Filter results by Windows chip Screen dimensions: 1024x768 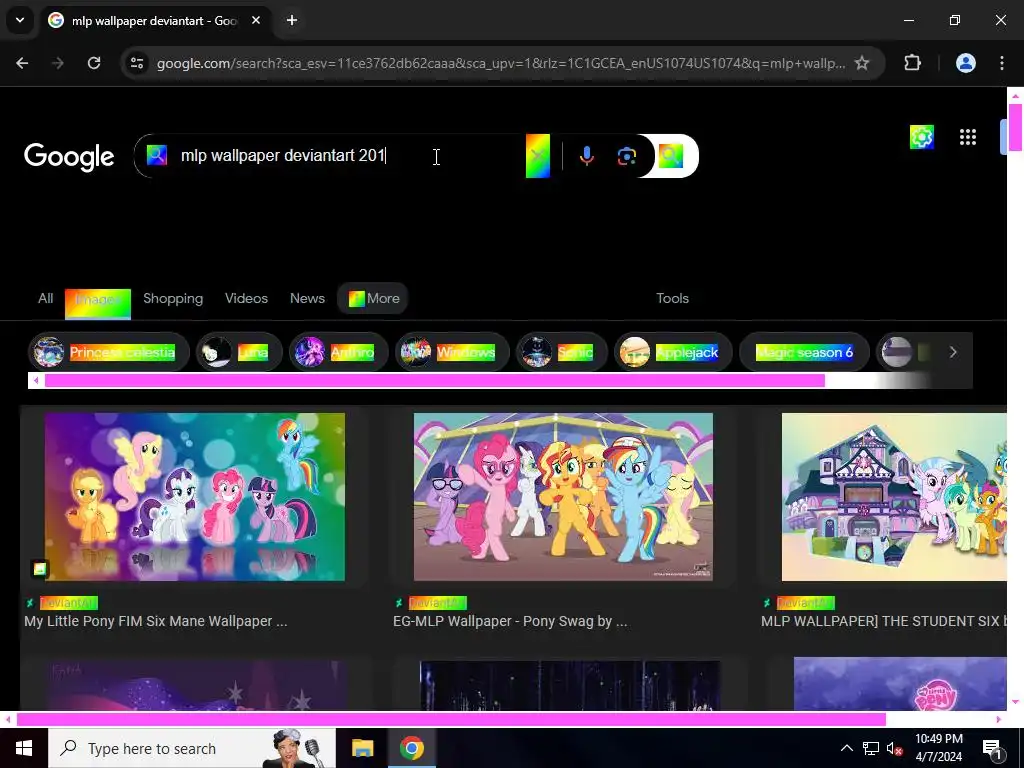pos(452,353)
